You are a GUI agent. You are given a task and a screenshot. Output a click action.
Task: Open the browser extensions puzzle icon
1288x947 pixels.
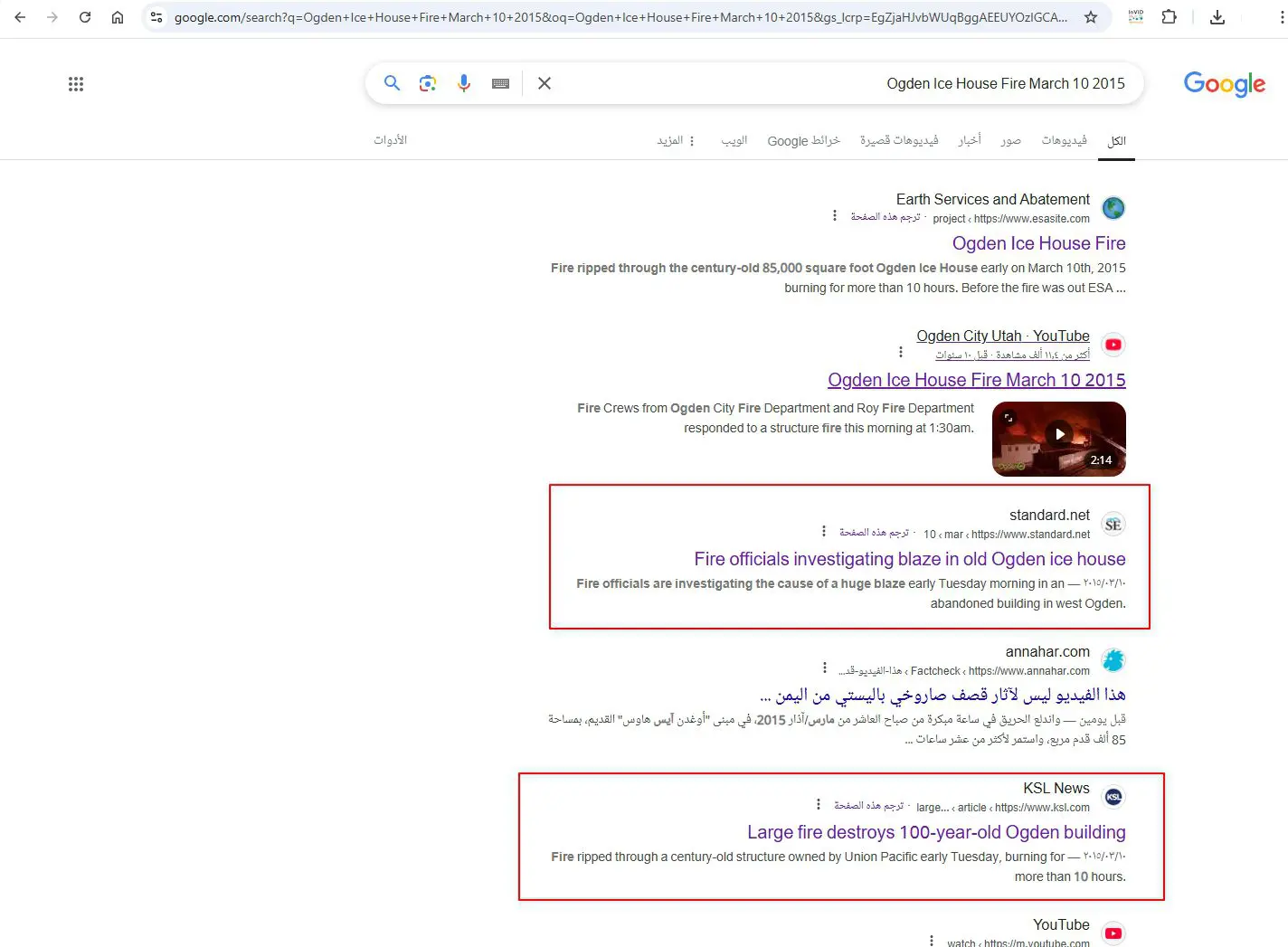tap(1169, 17)
